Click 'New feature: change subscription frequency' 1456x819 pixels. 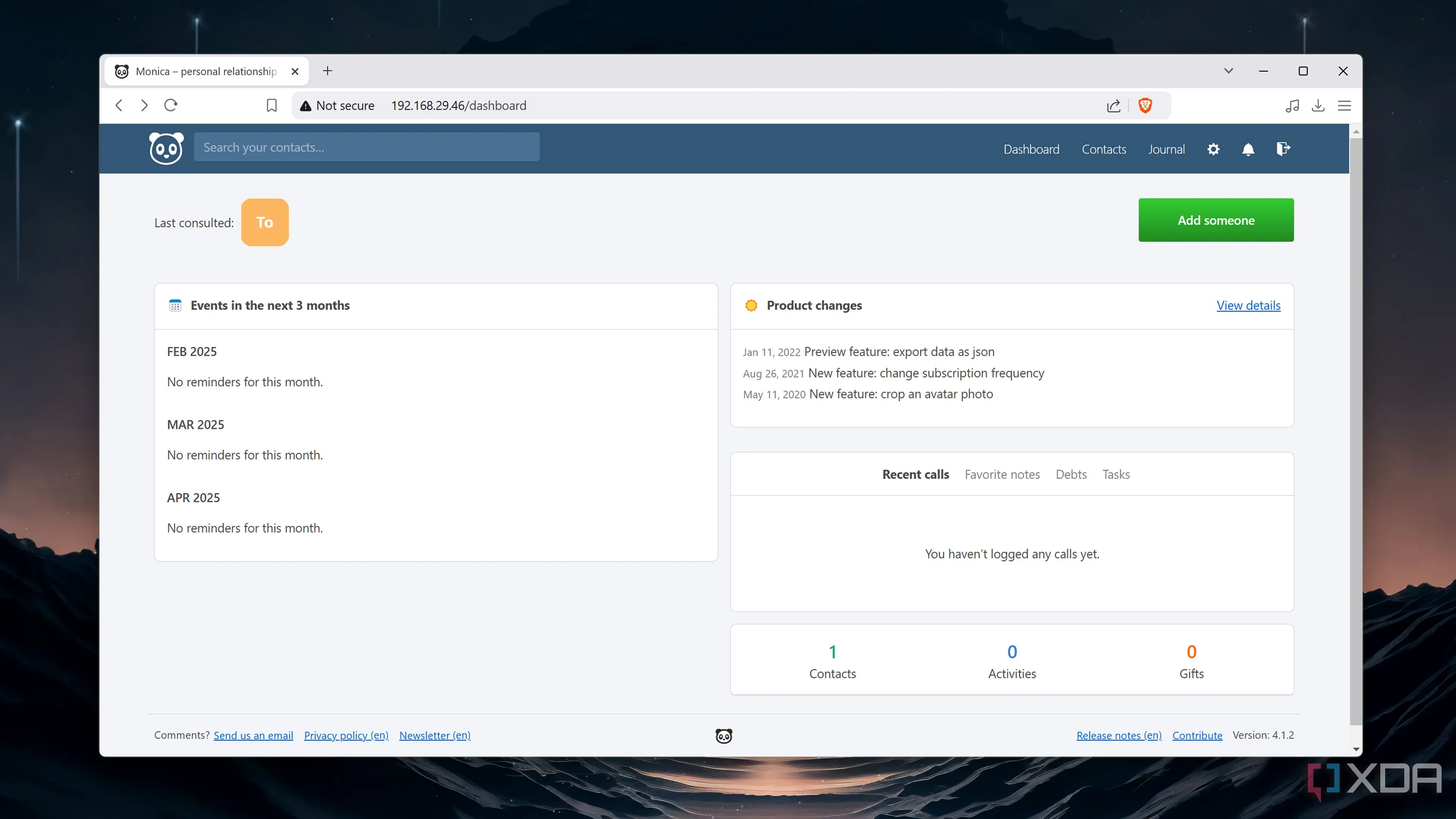(926, 373)
